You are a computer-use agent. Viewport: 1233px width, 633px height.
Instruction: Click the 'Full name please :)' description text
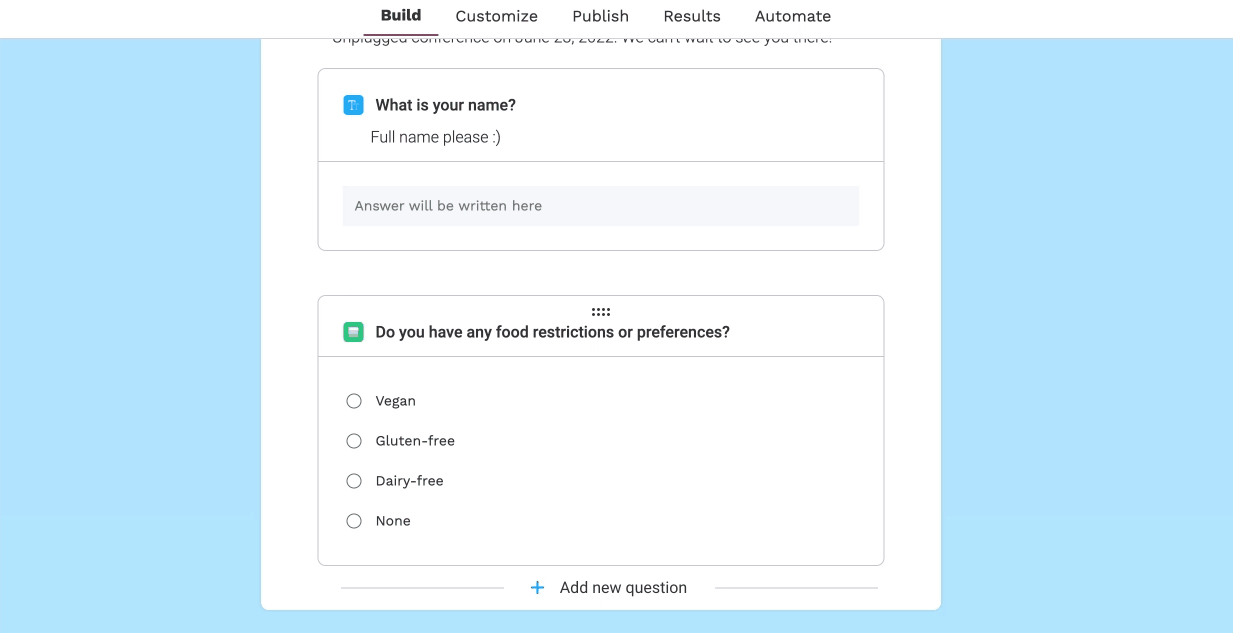click(x=436, y=137)
